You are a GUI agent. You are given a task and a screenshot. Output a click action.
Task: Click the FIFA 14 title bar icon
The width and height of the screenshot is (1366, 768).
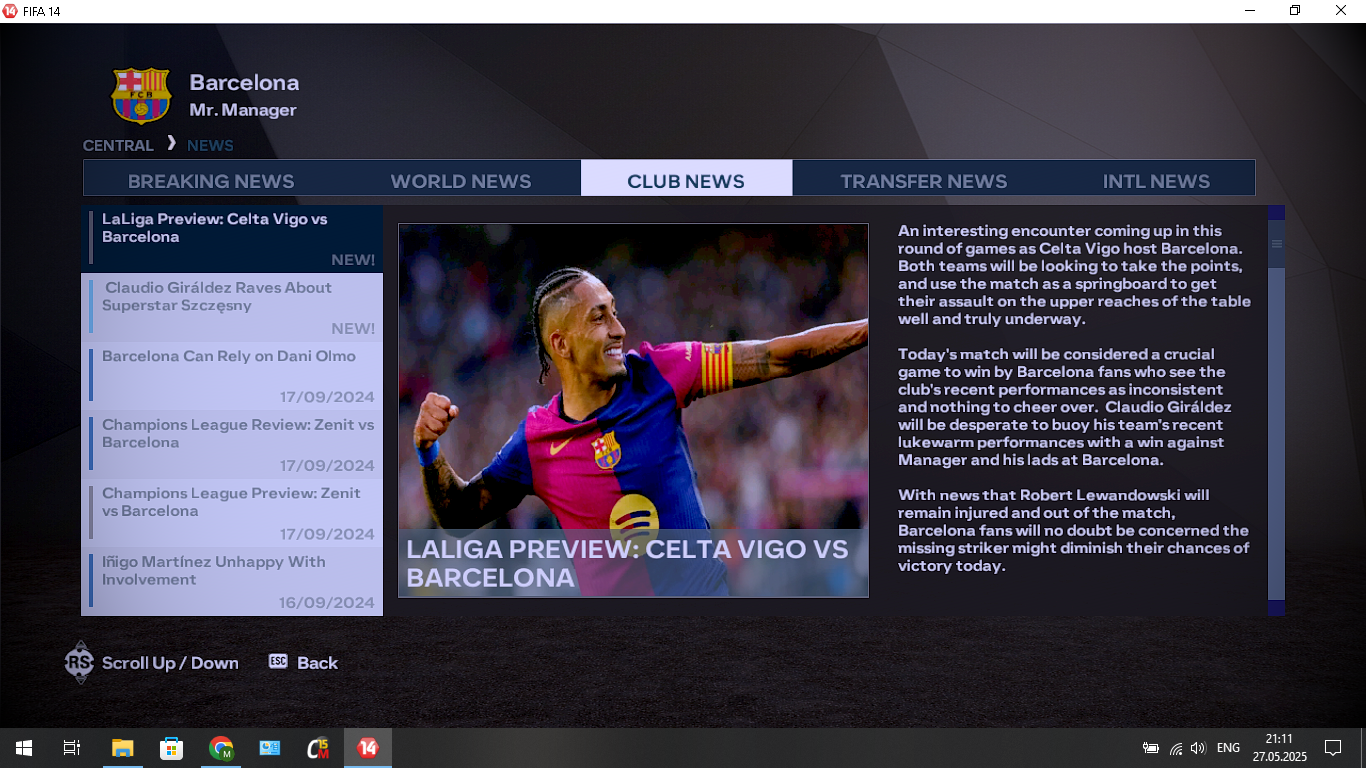10,11
